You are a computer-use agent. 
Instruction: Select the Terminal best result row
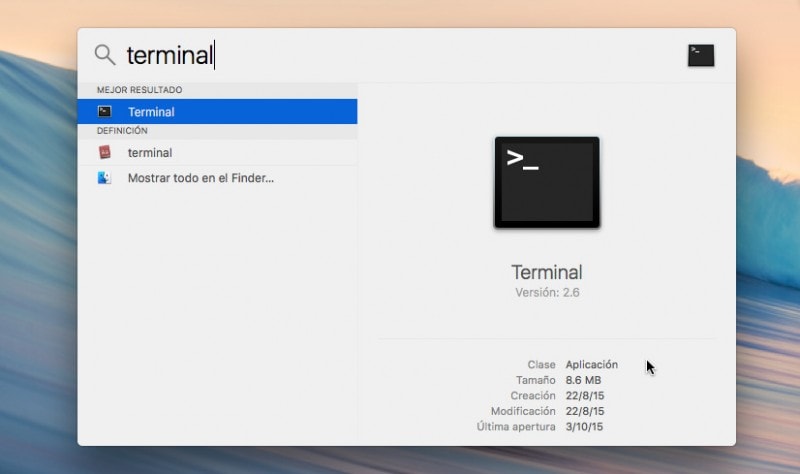click(217, 112)
